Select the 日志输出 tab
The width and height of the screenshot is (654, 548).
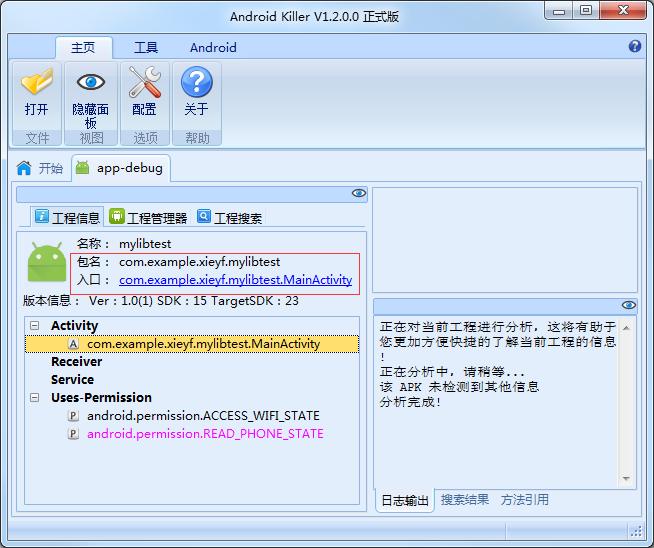click(405, 500)
